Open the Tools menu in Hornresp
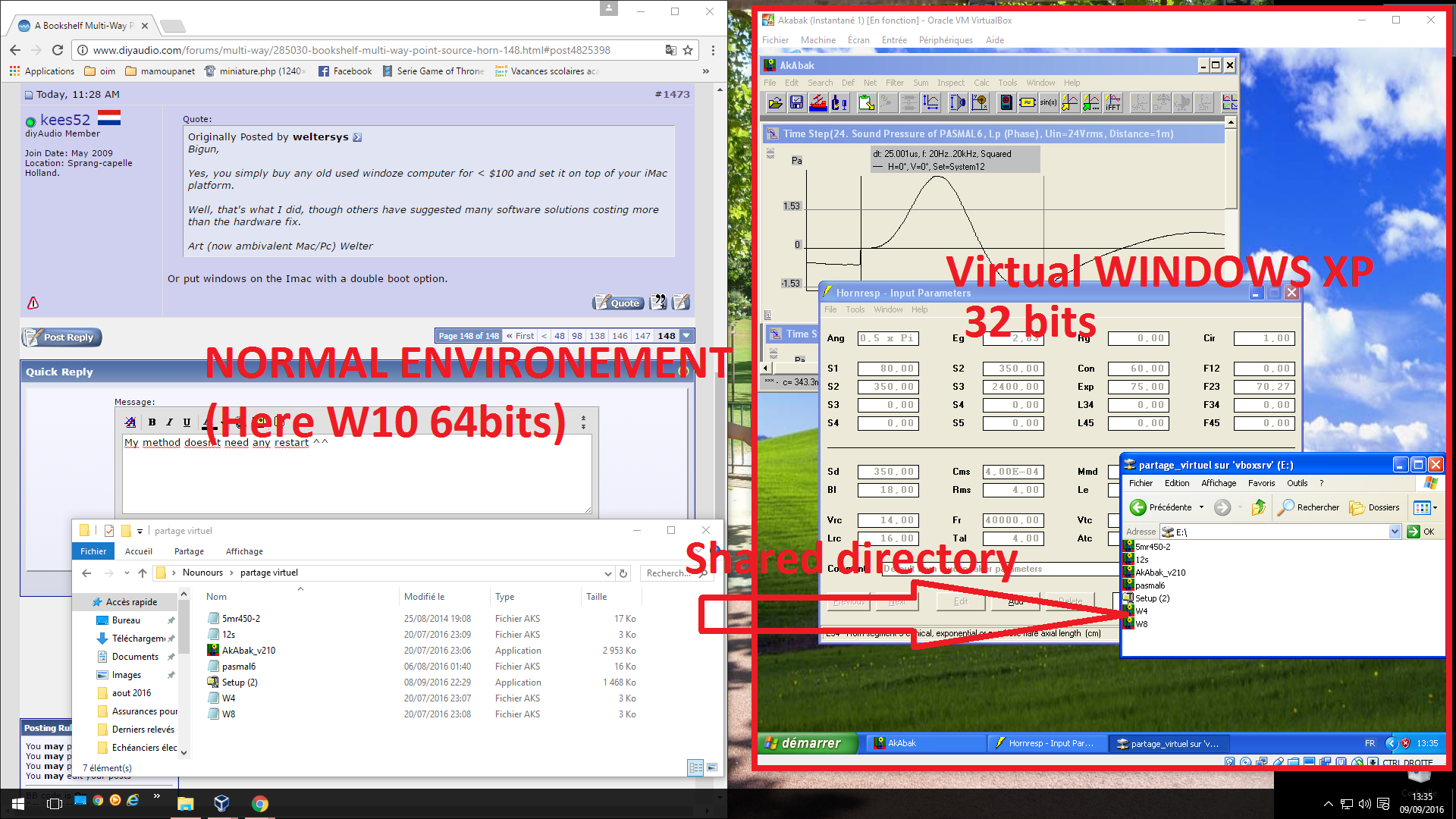The image size is (1456, 819). pos(855,309)
